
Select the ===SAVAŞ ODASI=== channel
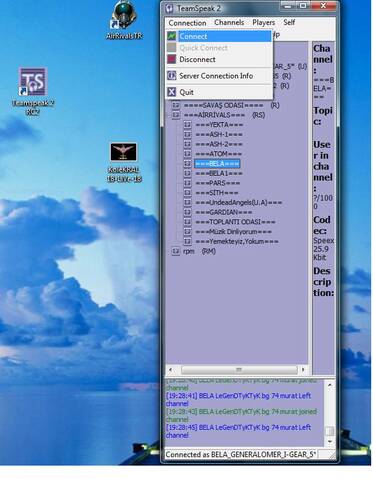[224, 105]
